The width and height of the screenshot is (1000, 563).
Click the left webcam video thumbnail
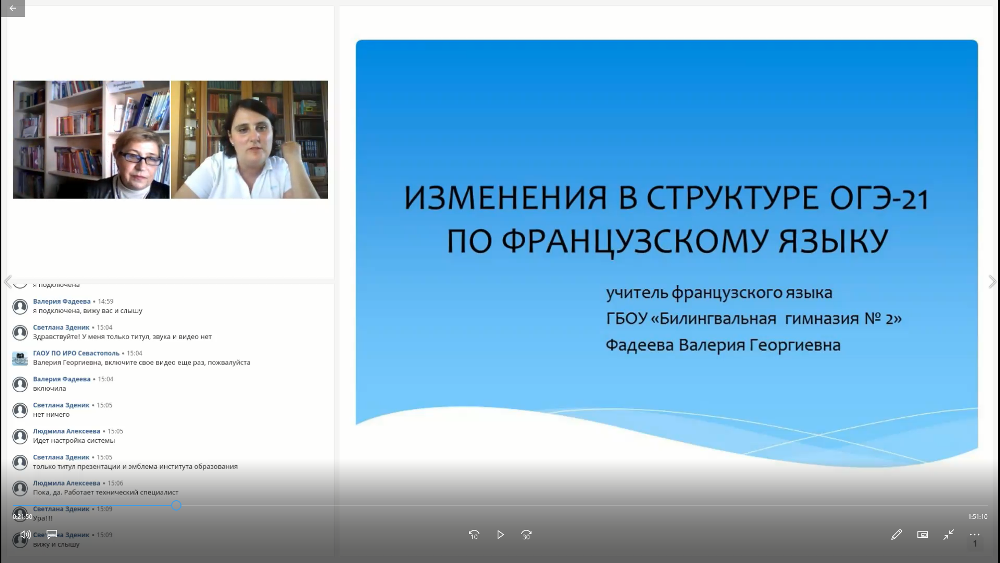(x=91, y=140)
